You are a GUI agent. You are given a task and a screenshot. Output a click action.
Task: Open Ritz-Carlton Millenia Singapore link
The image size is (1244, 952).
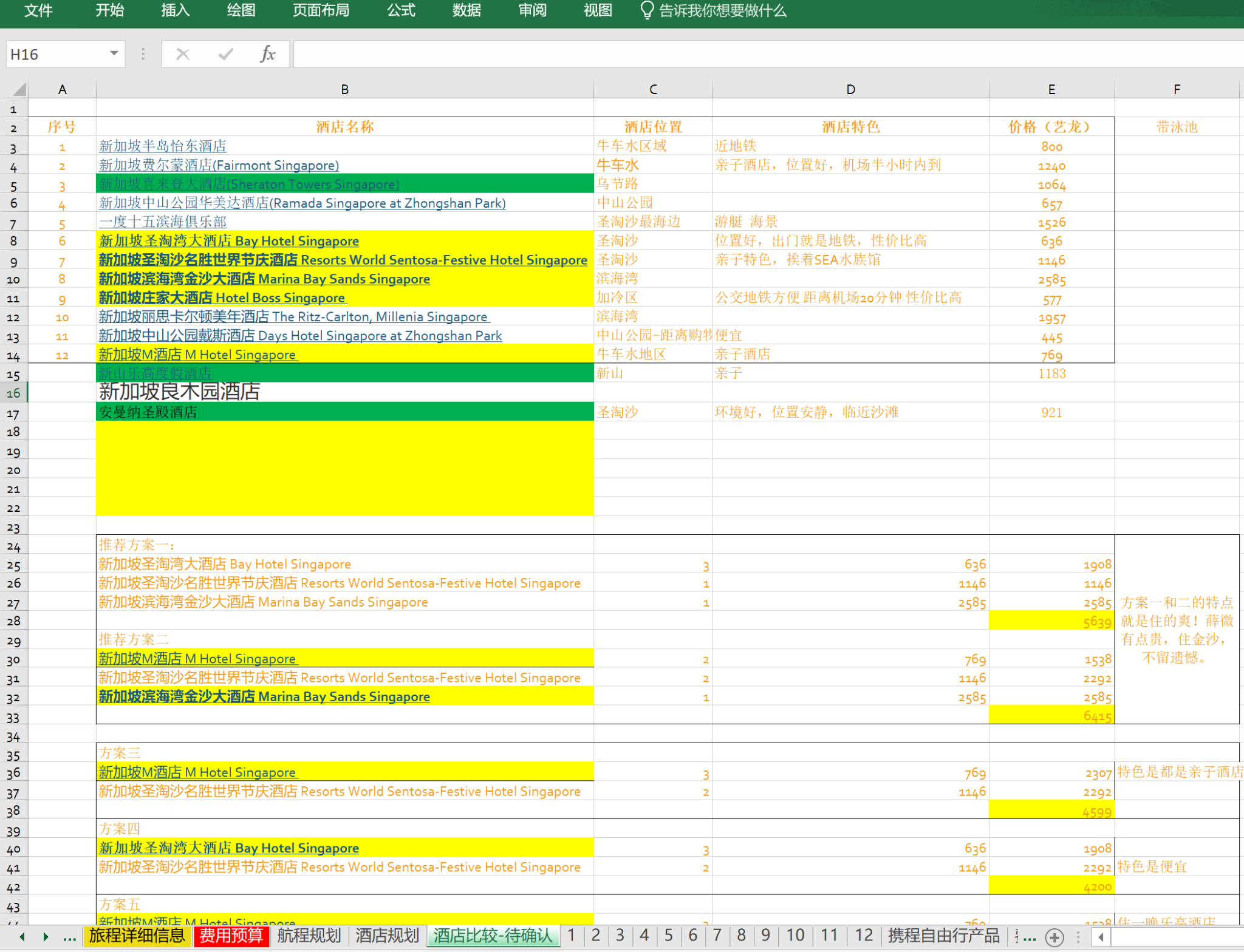(x=294, y=316)
